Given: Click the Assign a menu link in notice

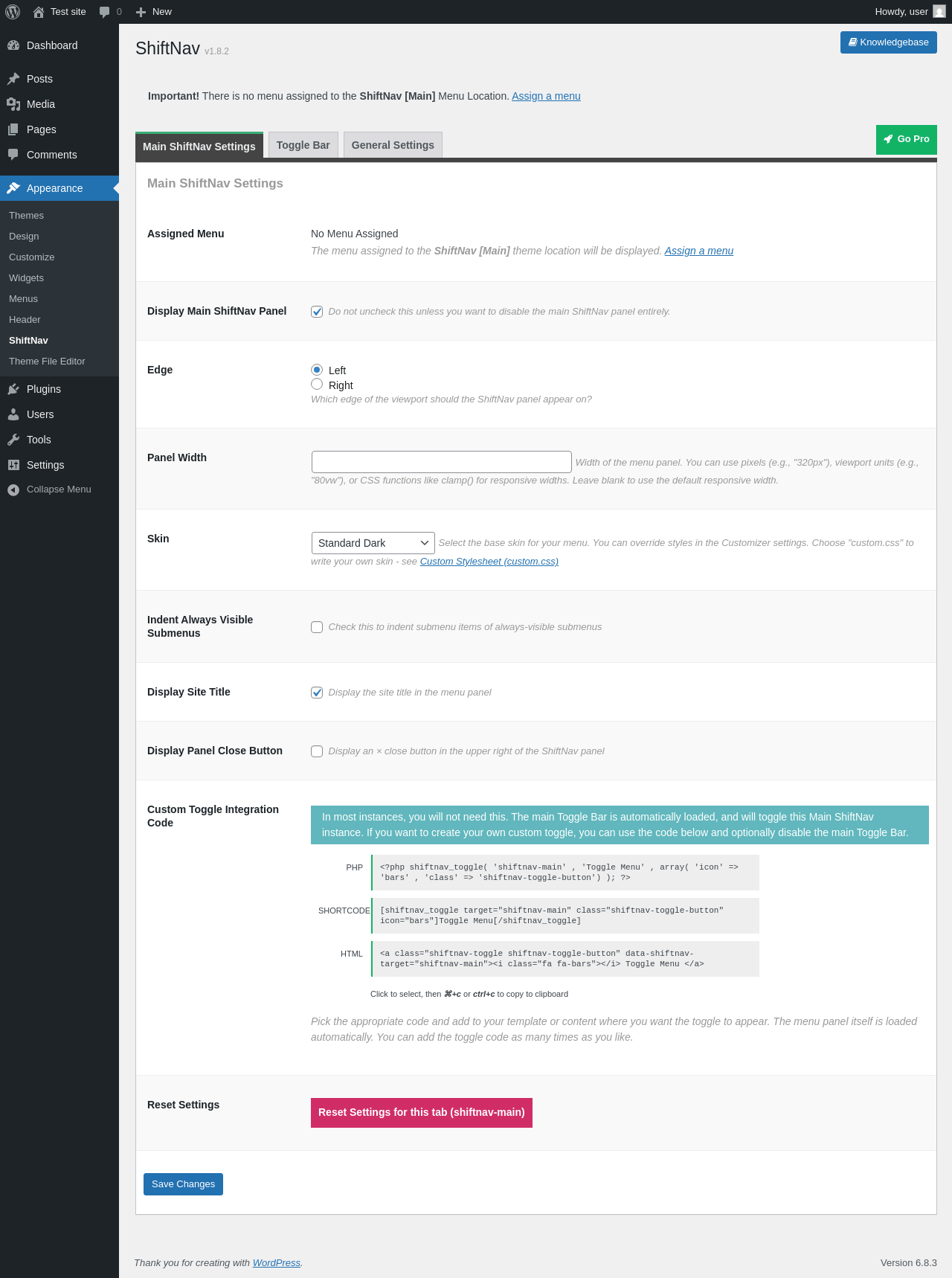Looking at the screenshot, I should click(x=546, y=96).
